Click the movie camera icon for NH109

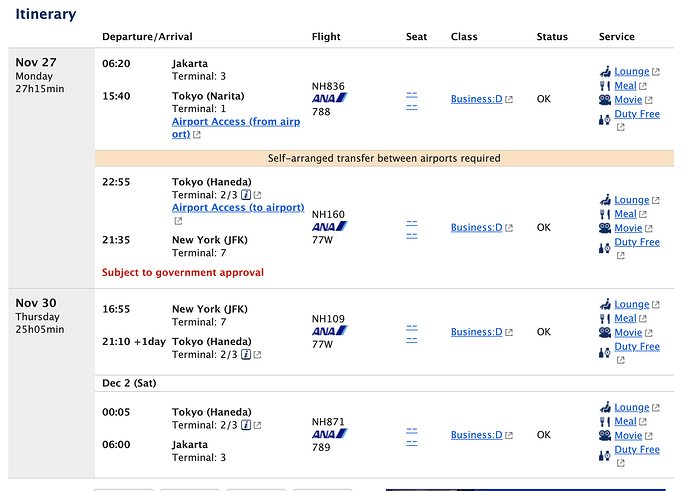(x=605, y=333)
